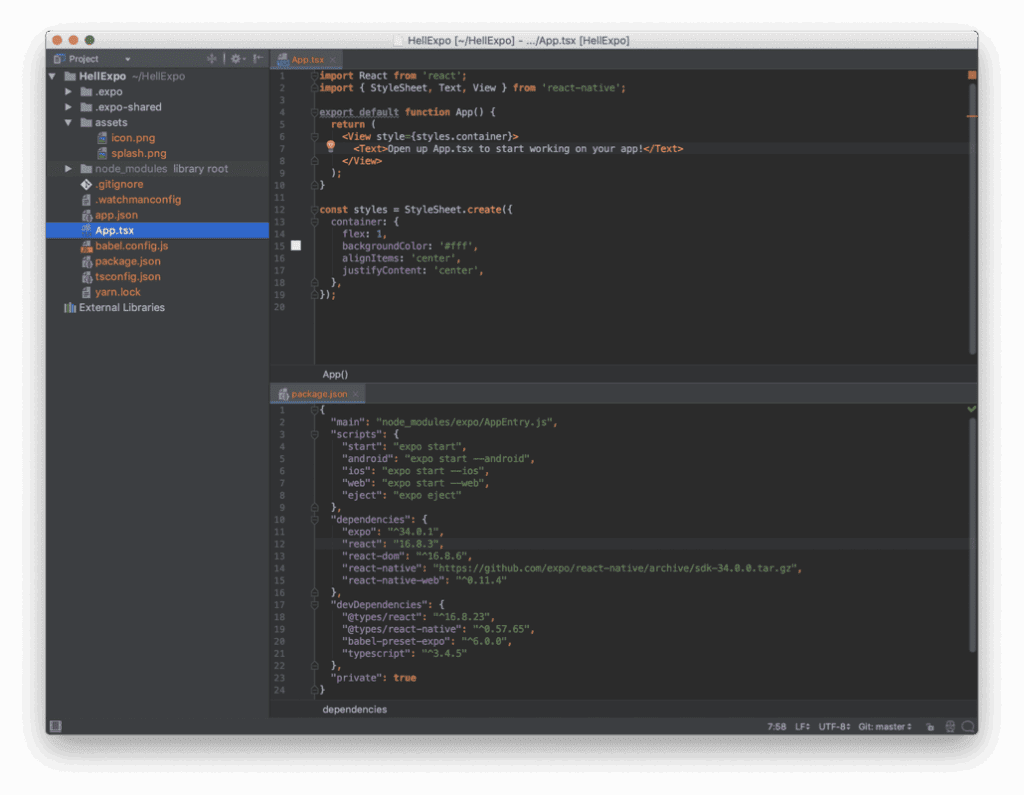
Task: Click the scroll-from-source crosshair icon
Action: (212, 59)
